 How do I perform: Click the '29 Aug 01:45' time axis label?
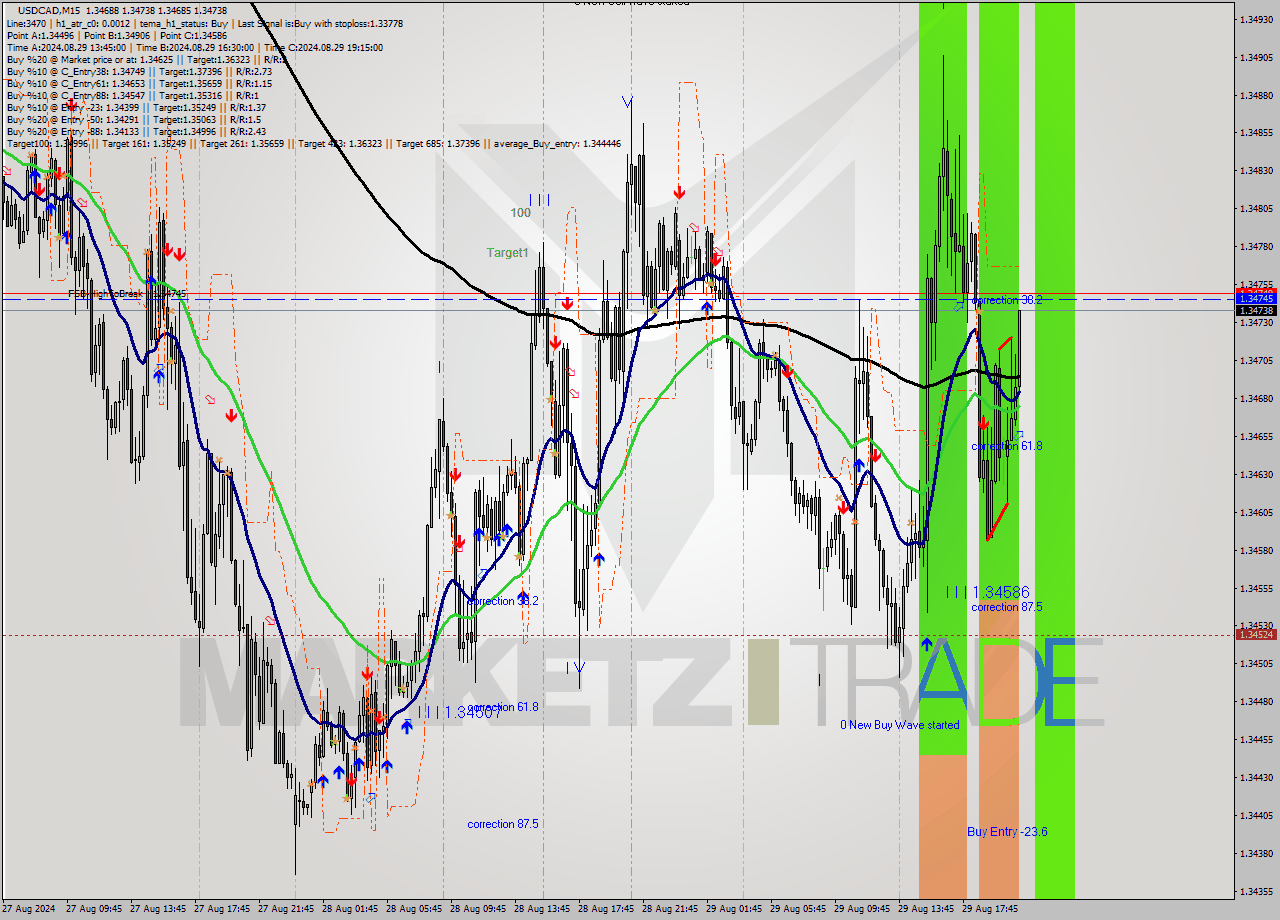click(733, 909)
